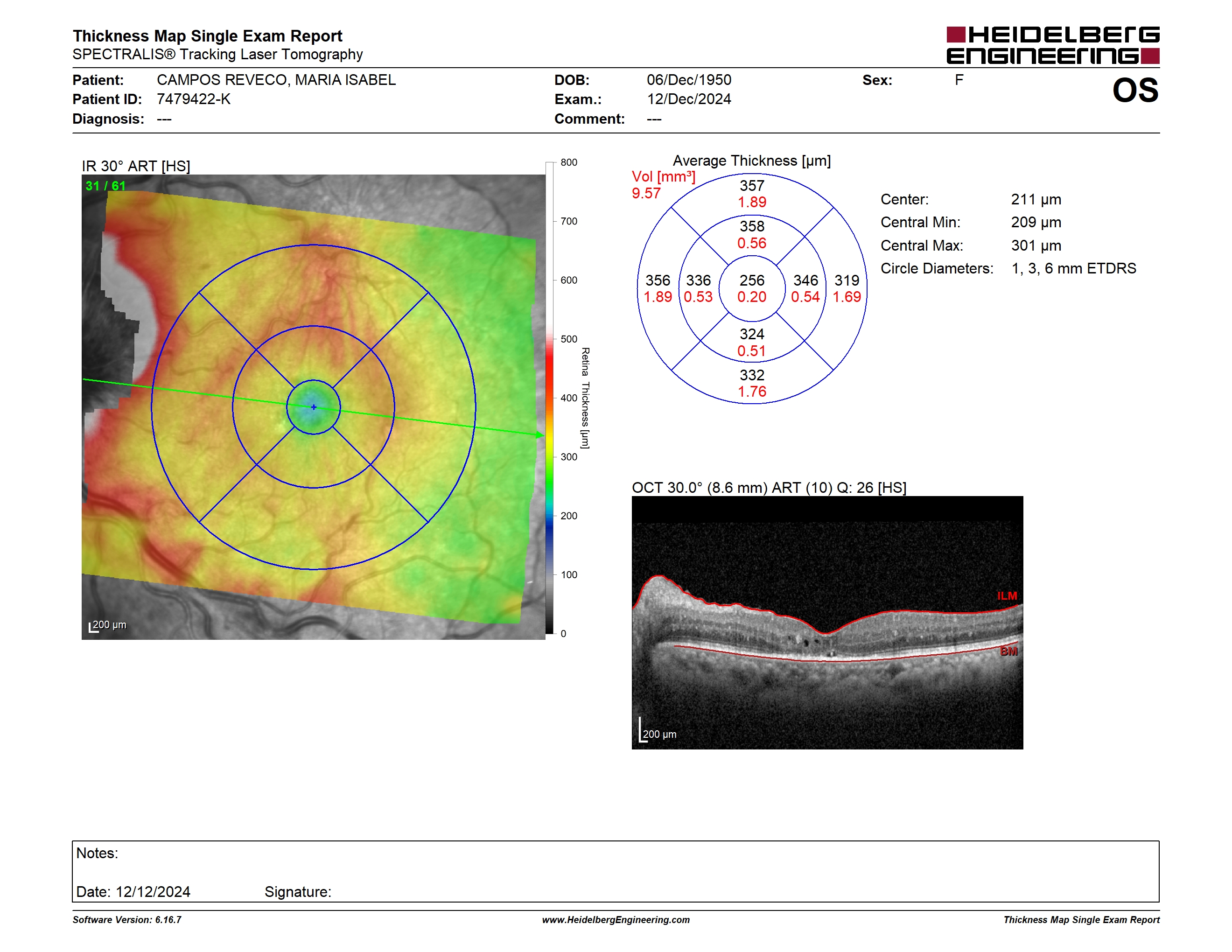The height and width of the screenshot is (952, 1232).
Task: Click the blue fovea center cross marker
Action: (314, 407)
